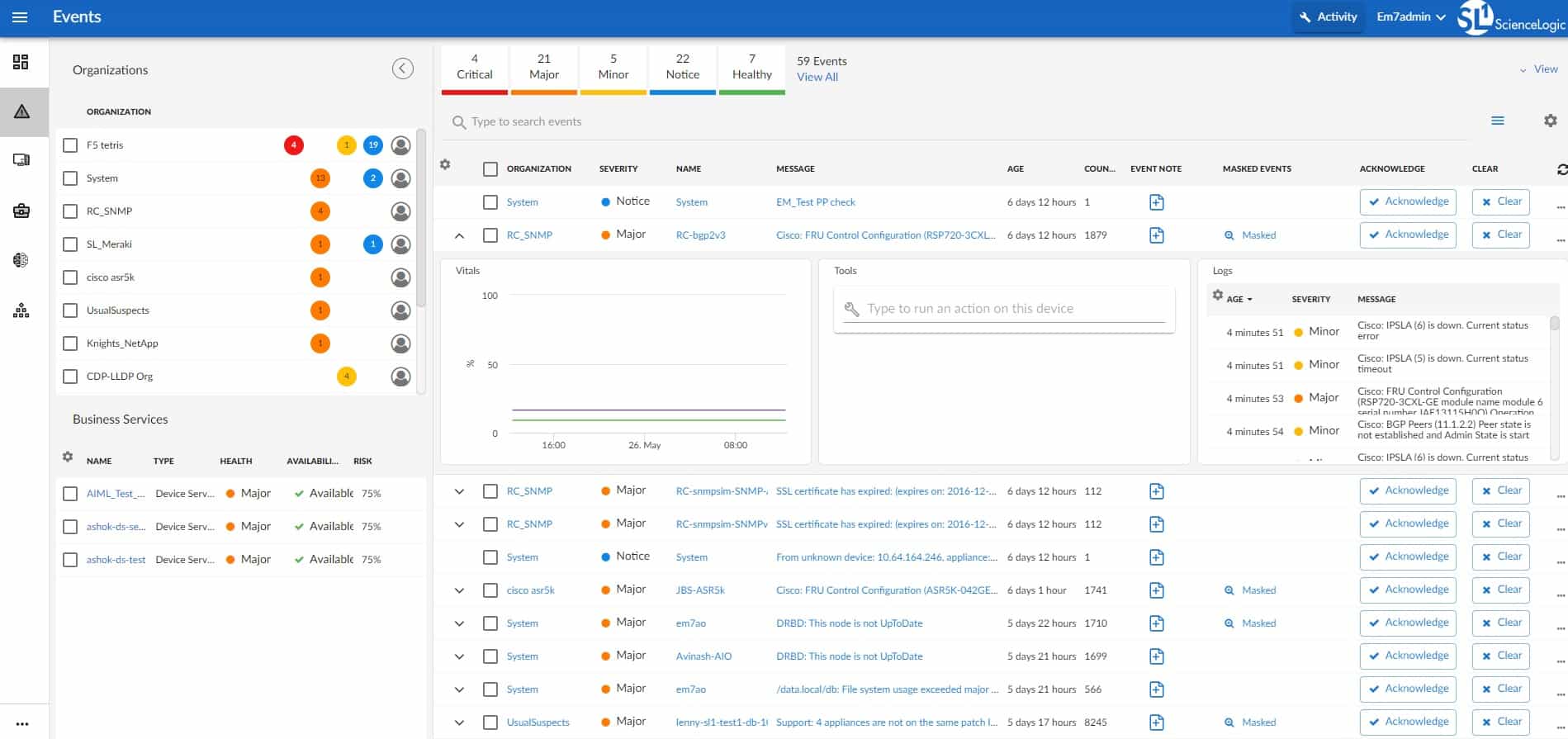
Task: Expand the RC-snmpsim-SNMP- first event row
Action: tap(460, 491)
